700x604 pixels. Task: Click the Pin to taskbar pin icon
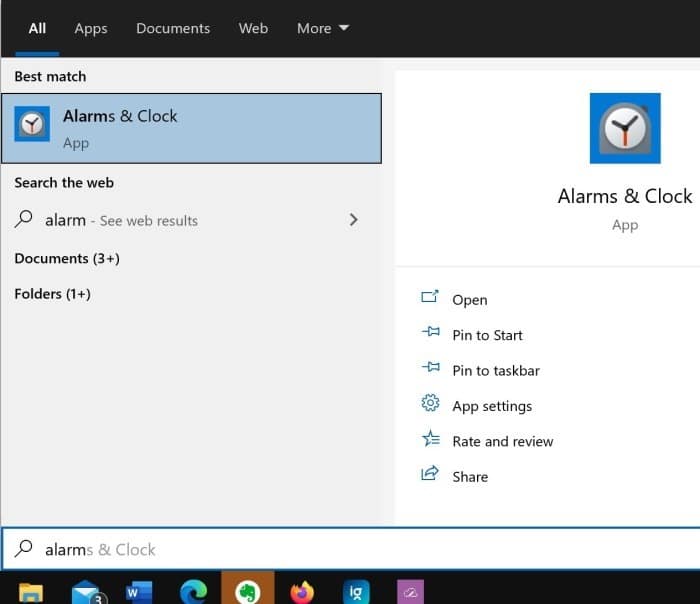coord(431,367)
